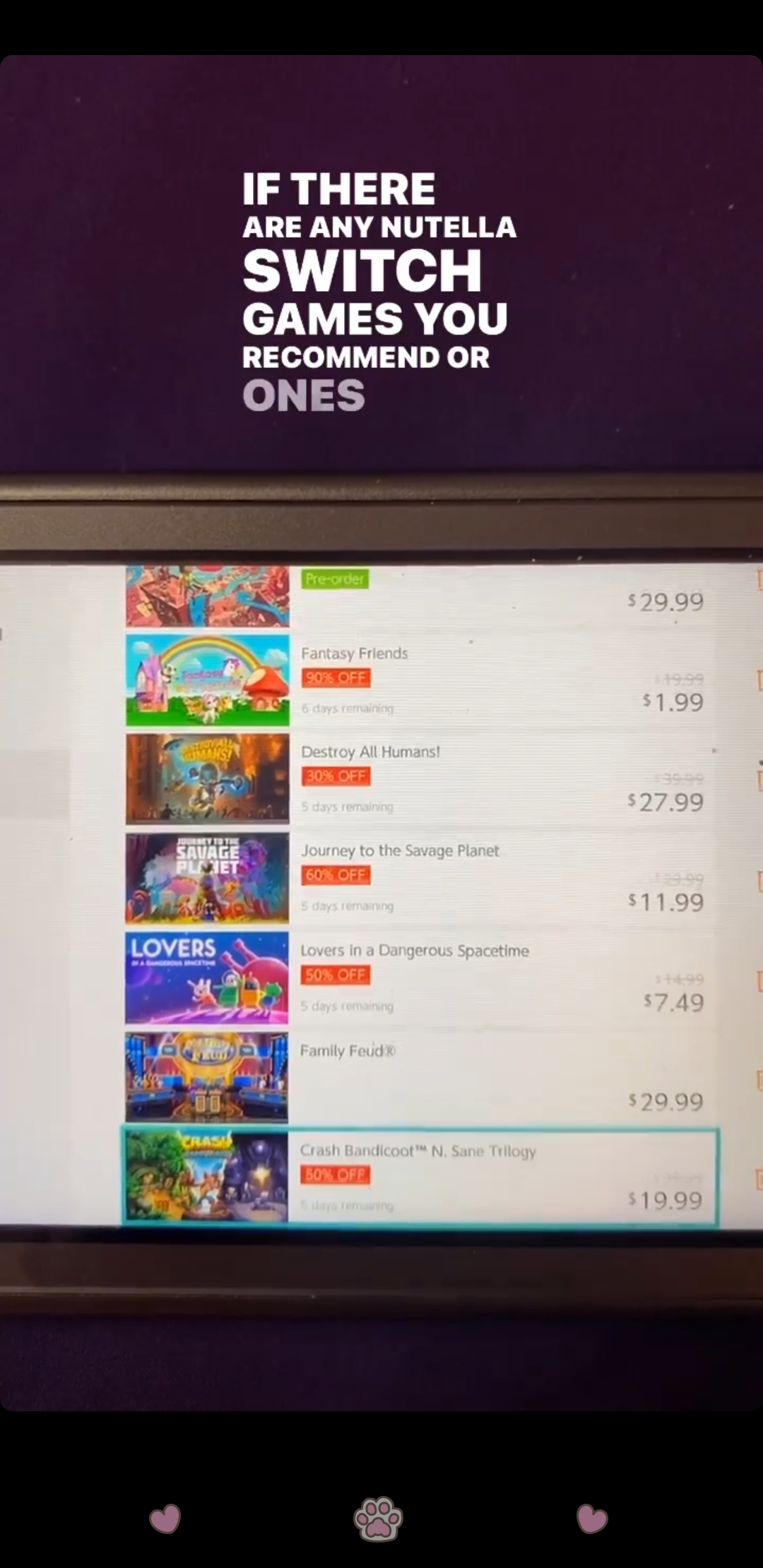This screenshot has width=763, height=1568.
Task: Click the Destroy All Humans! title
Action: [371, 752]
